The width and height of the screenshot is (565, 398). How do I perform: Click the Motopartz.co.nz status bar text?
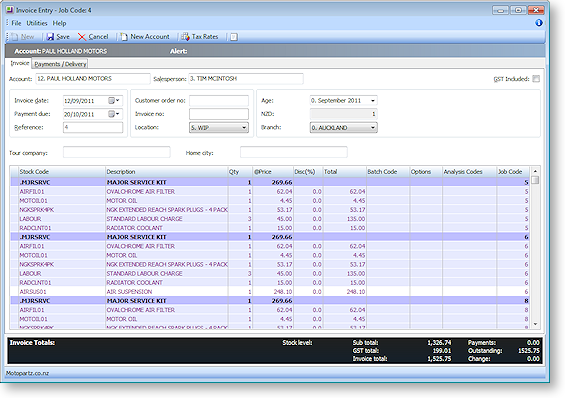point(27,373)
